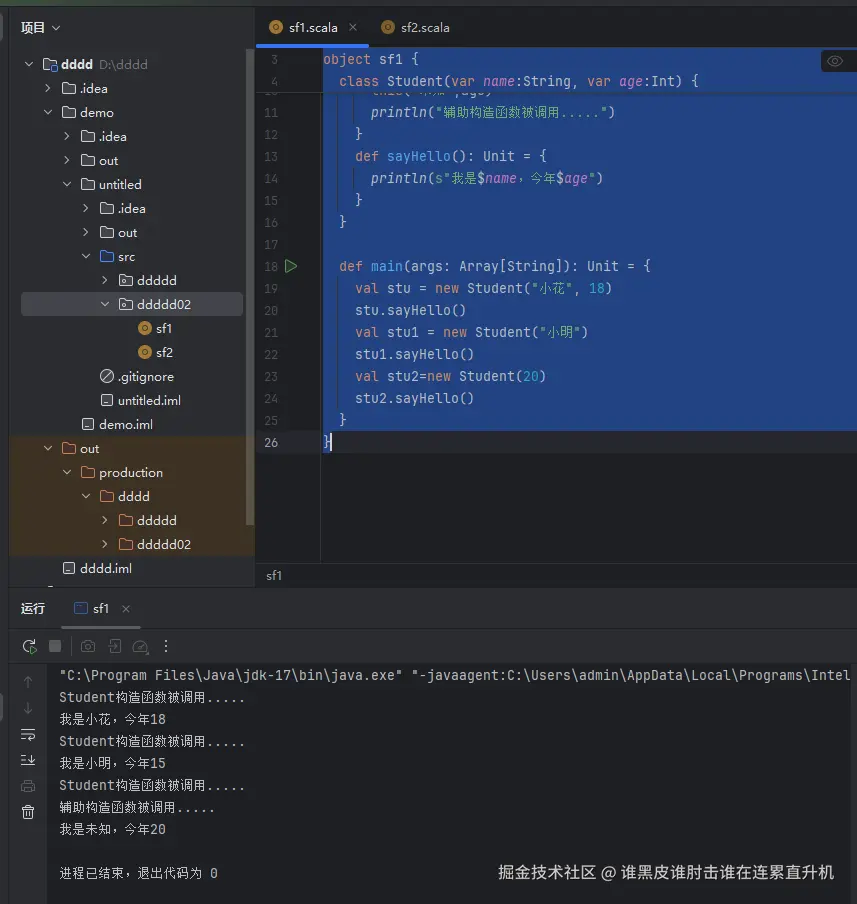The height and width of the screenshot is (904, 857).
Task: Jump down to next console message
Action: (28, 707)
